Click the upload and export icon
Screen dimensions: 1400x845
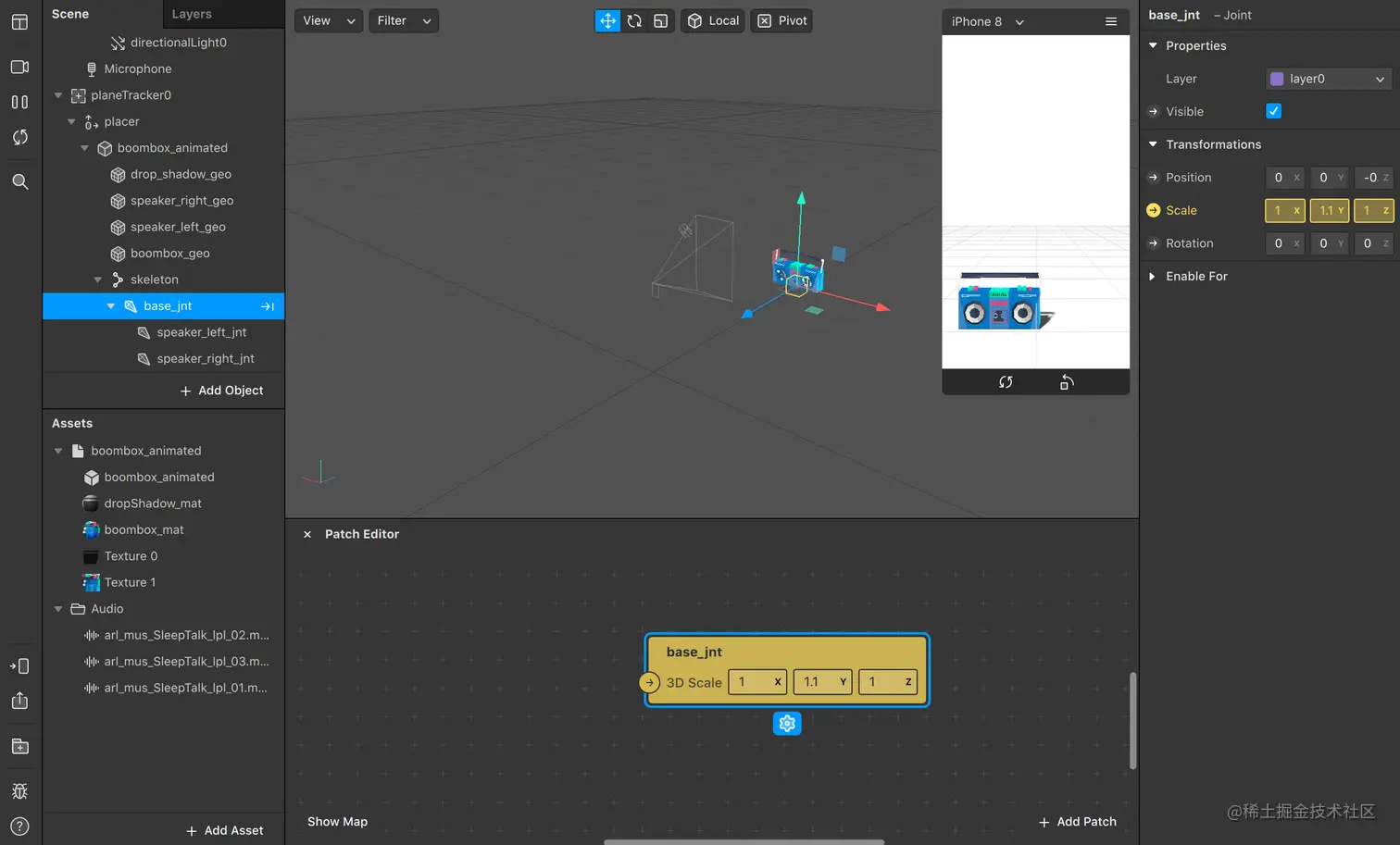(19, 701)
